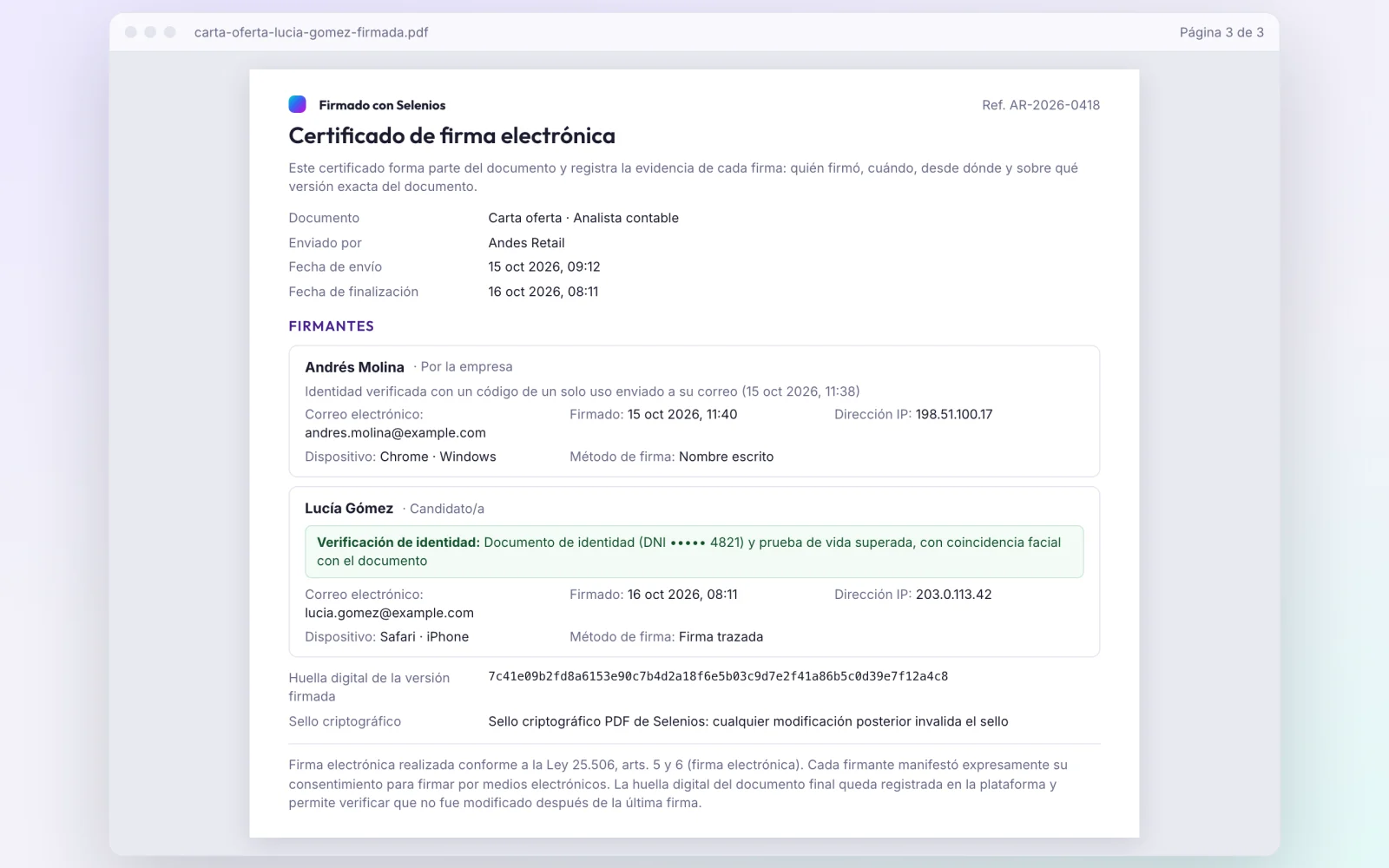Click the document hash starting 7c41e09b2fd8

tap(718, 676)
